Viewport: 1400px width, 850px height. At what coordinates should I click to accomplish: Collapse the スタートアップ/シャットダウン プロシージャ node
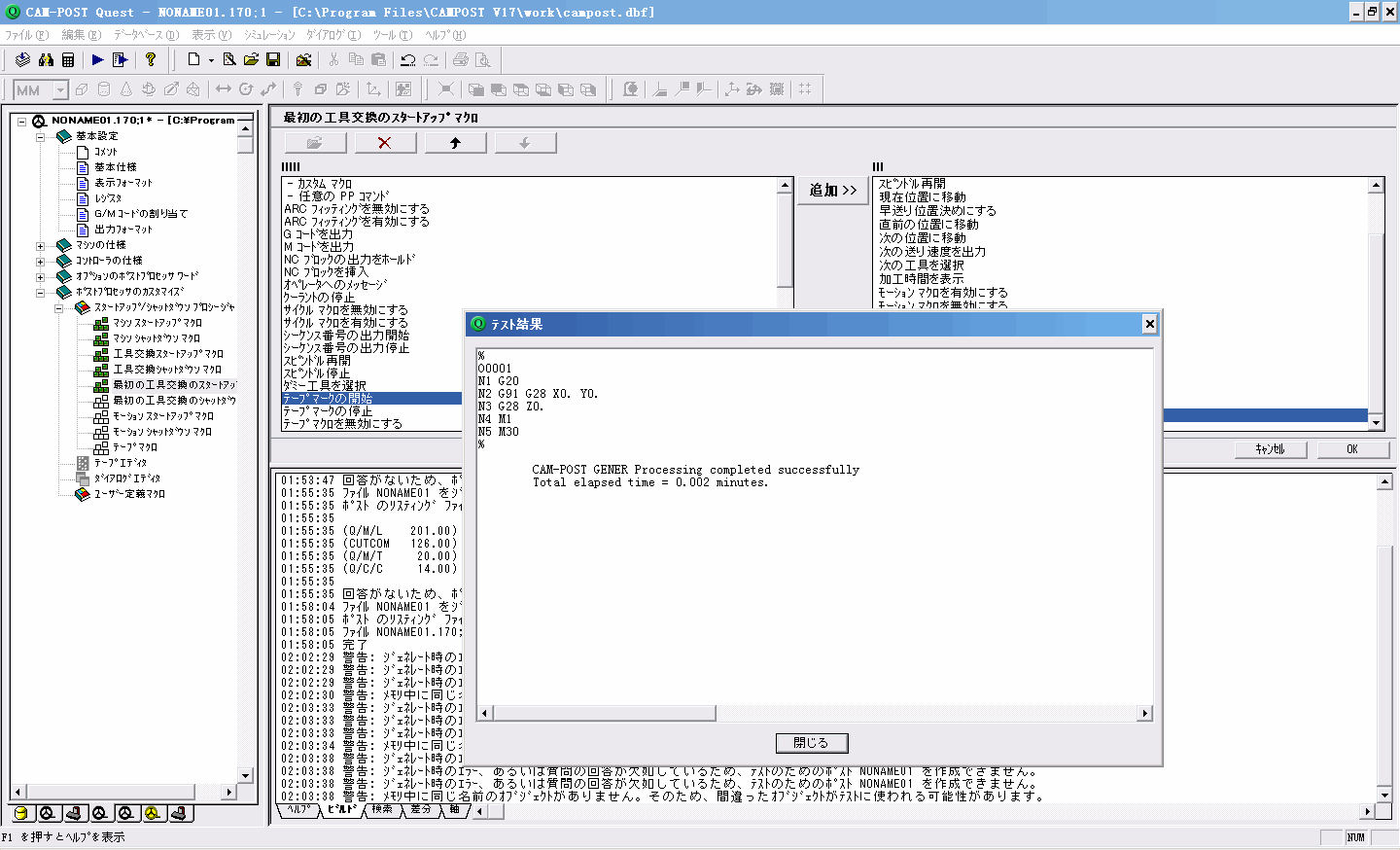click(x=58, y=307)
